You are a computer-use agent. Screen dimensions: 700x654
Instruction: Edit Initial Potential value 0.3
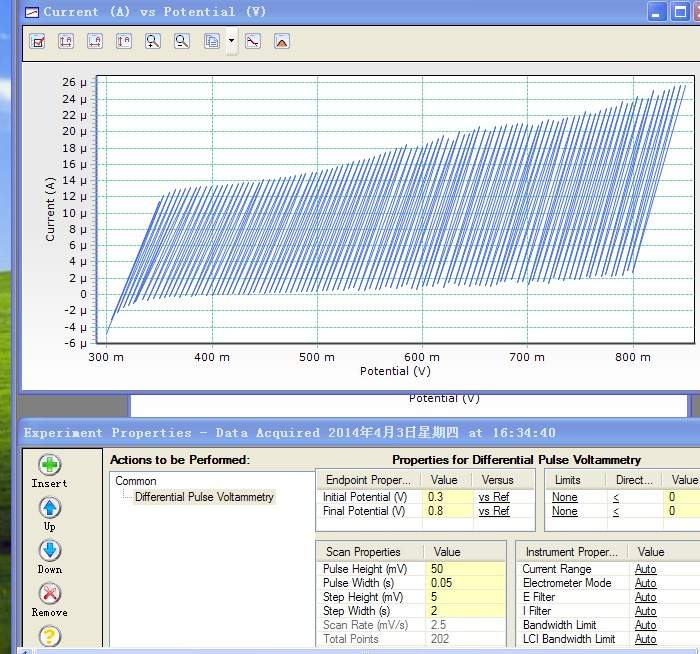(x=447, y=497)
